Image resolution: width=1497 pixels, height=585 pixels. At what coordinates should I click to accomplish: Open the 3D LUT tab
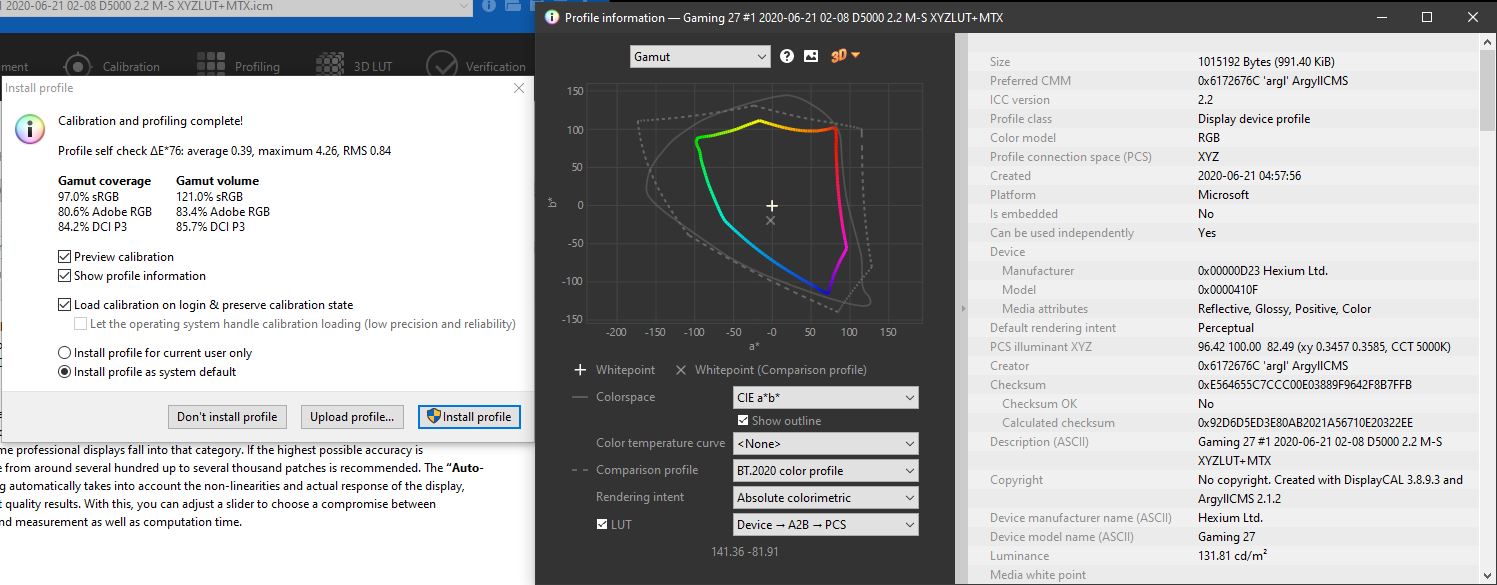[x=356, y=67]
